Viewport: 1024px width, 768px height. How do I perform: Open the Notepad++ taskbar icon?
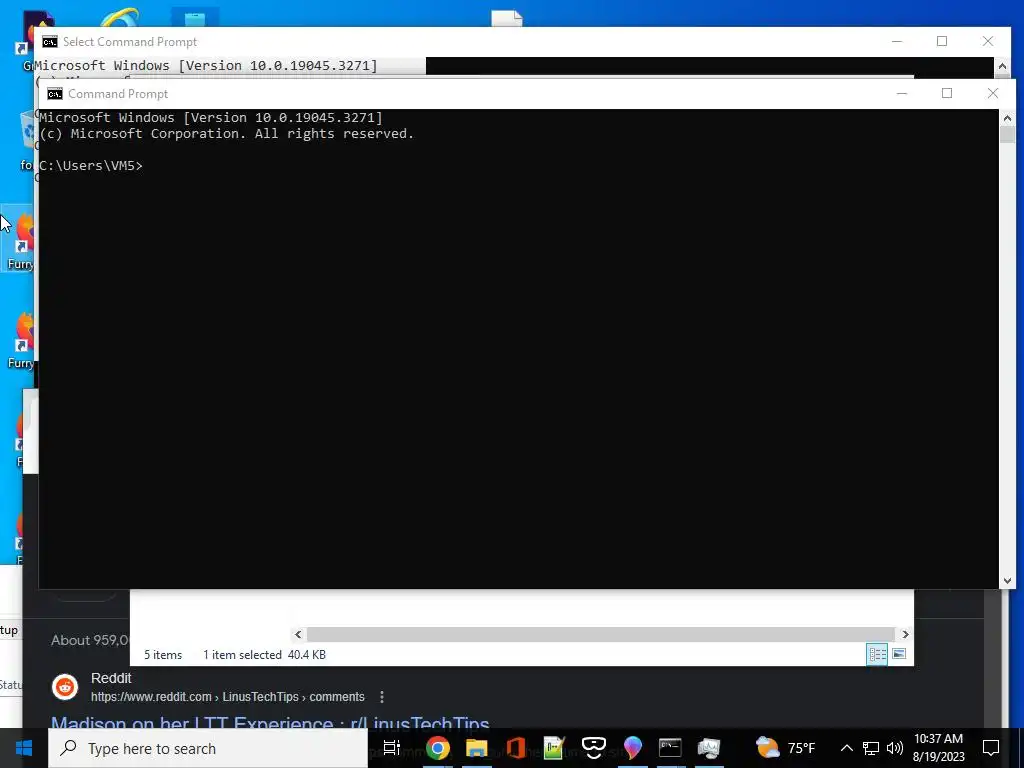click(554, 748)
